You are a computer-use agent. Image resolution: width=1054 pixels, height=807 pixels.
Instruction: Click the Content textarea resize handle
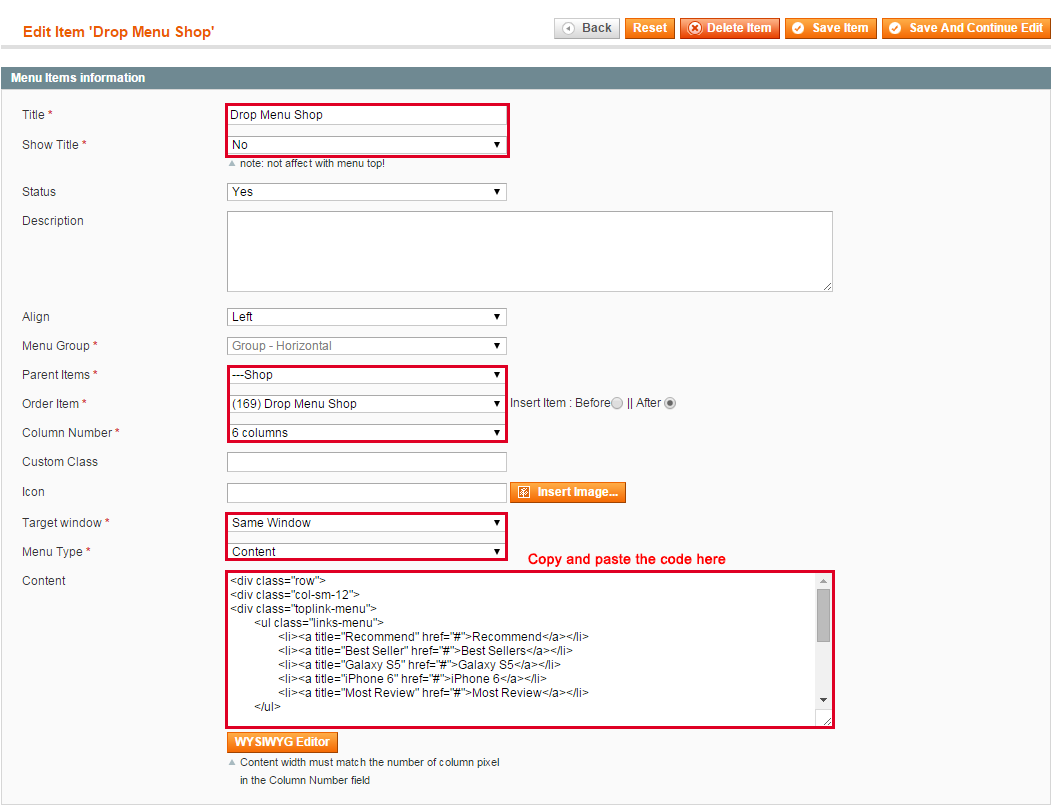pos(827,721)
